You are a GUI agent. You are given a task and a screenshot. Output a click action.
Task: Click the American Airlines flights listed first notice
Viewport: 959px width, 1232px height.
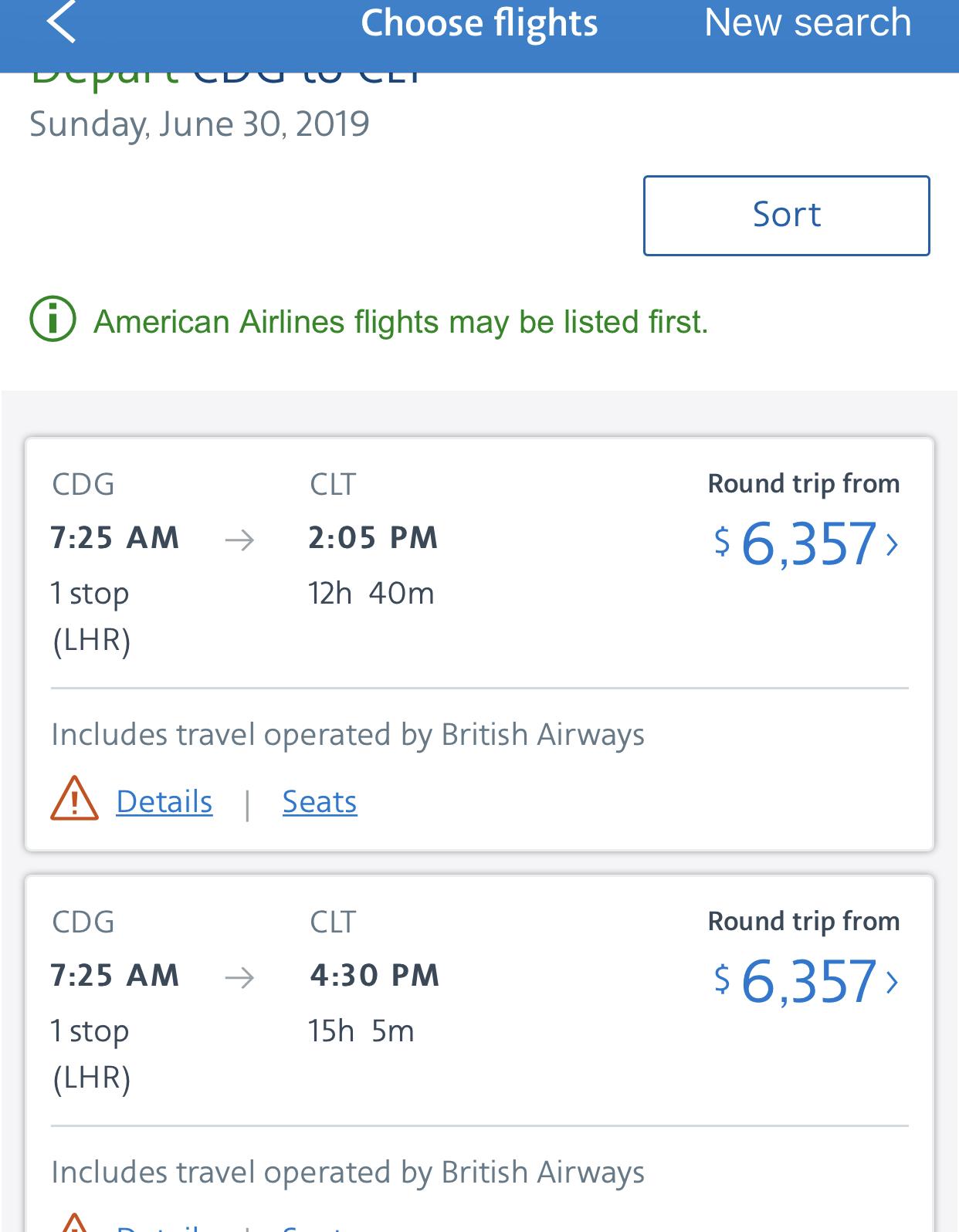pyautogui.click(x=401, y=321)
